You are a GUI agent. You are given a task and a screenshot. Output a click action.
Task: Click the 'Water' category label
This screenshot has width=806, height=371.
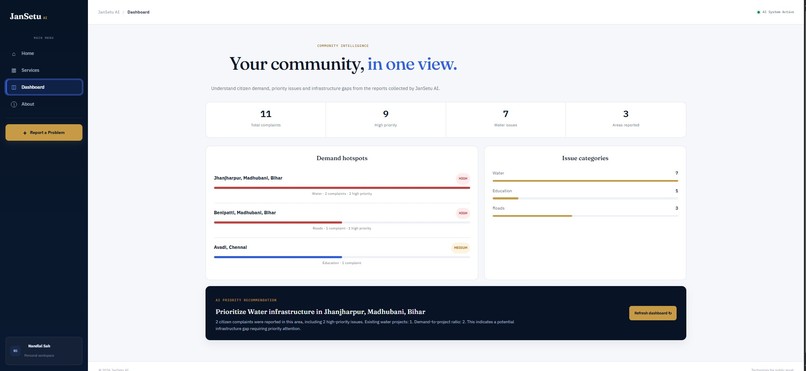[x=498, y=173]
